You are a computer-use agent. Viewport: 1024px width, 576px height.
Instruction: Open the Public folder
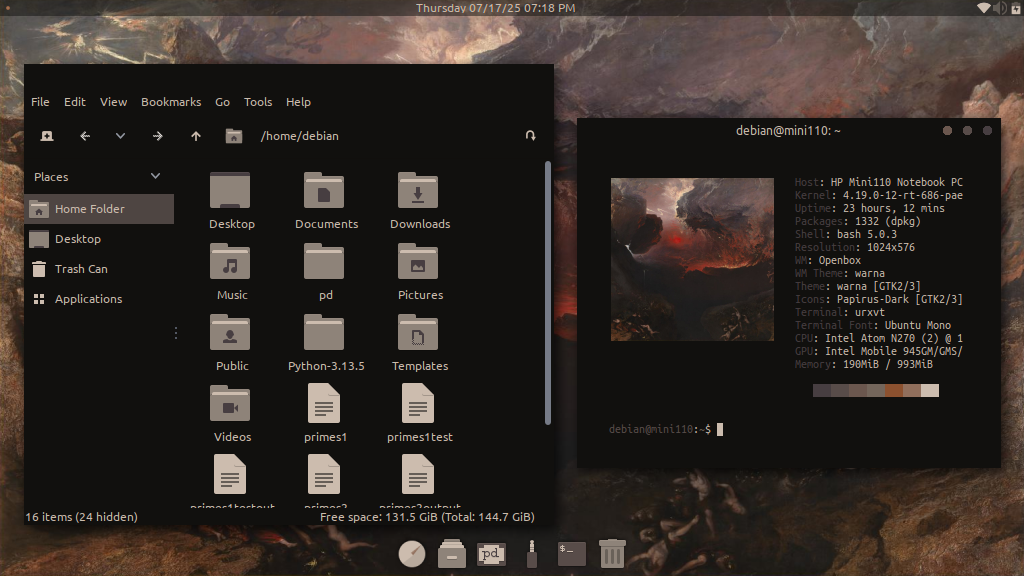(x=232, y=343)
